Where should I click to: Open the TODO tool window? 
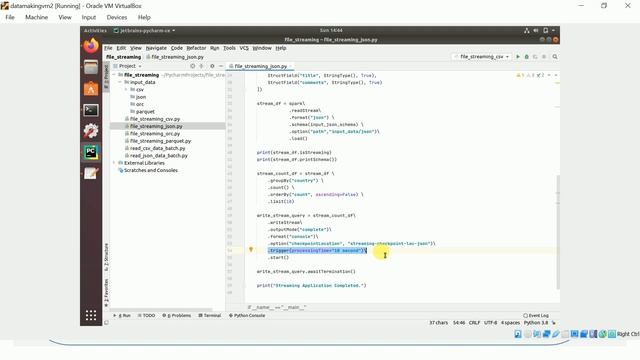tap(147, 316)
